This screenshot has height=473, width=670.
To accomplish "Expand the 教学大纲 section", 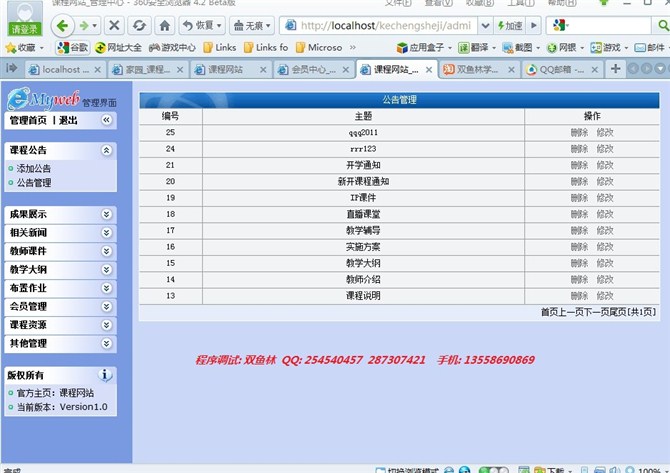I will 106,270.
